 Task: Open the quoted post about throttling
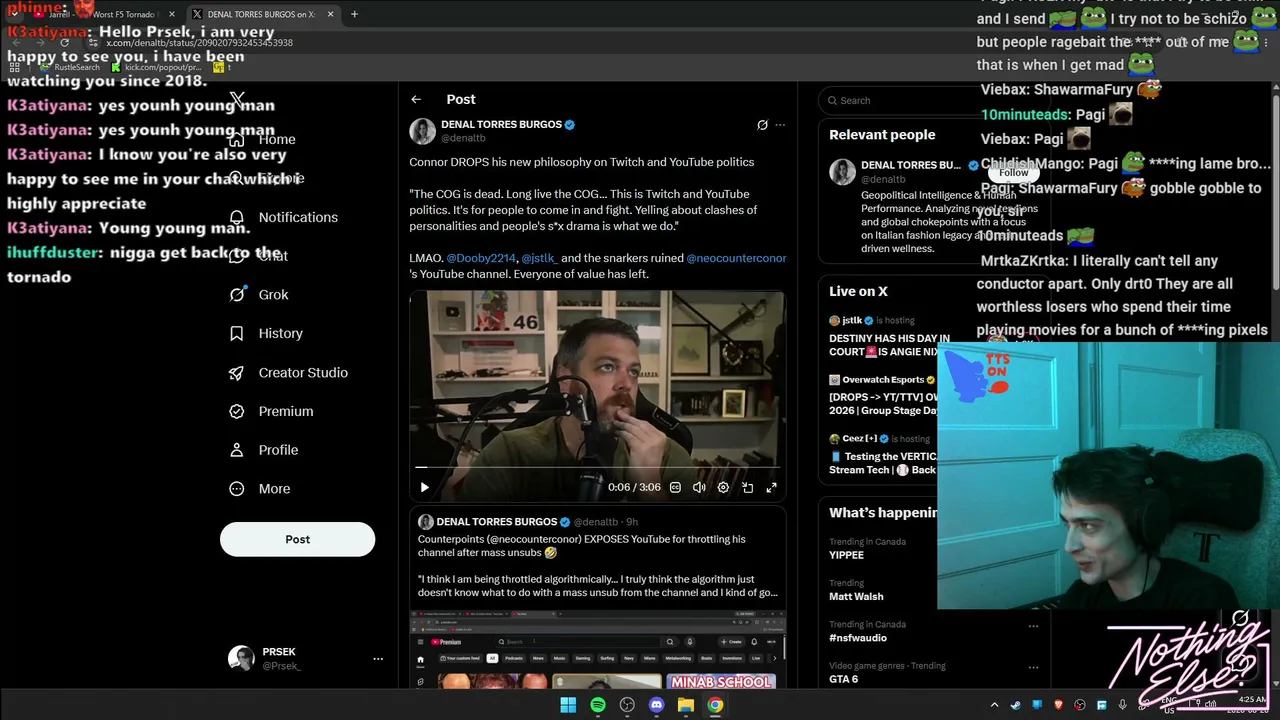pyautogui.click(x=597, y=598)
